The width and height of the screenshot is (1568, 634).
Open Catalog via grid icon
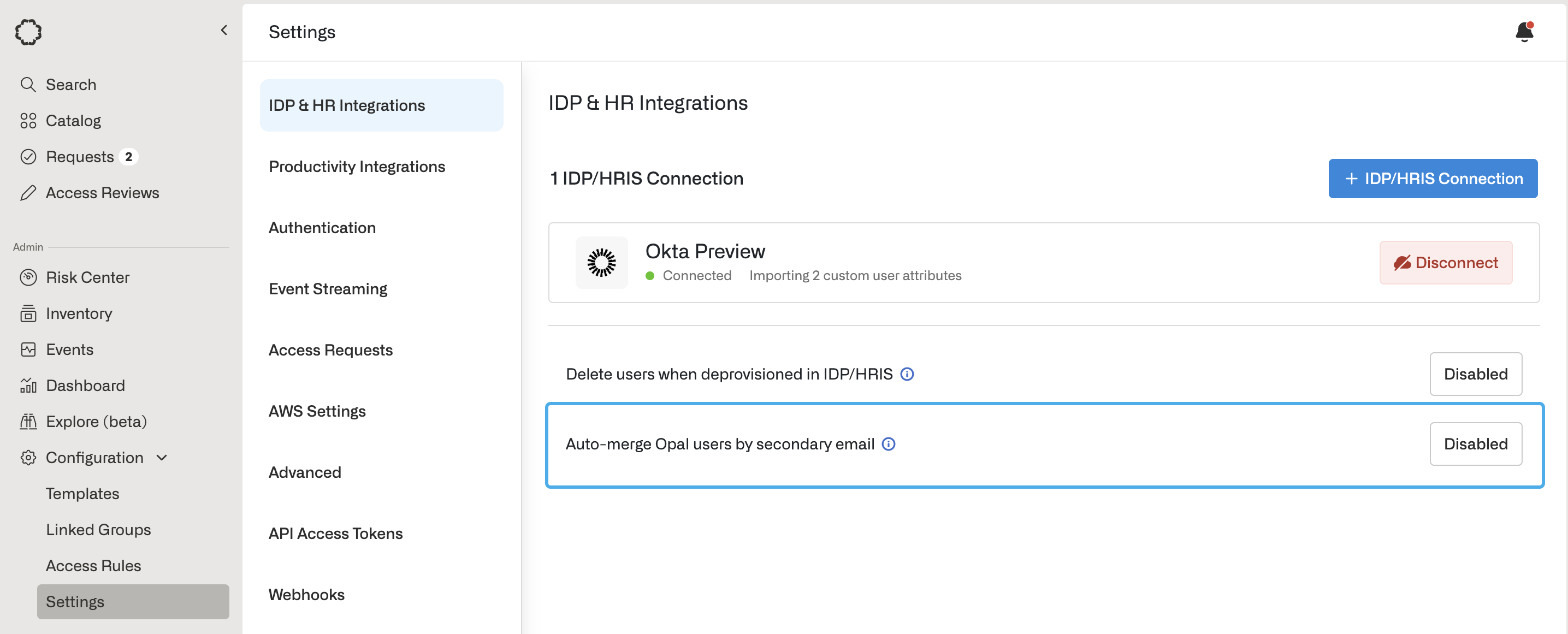coord(28,121)
